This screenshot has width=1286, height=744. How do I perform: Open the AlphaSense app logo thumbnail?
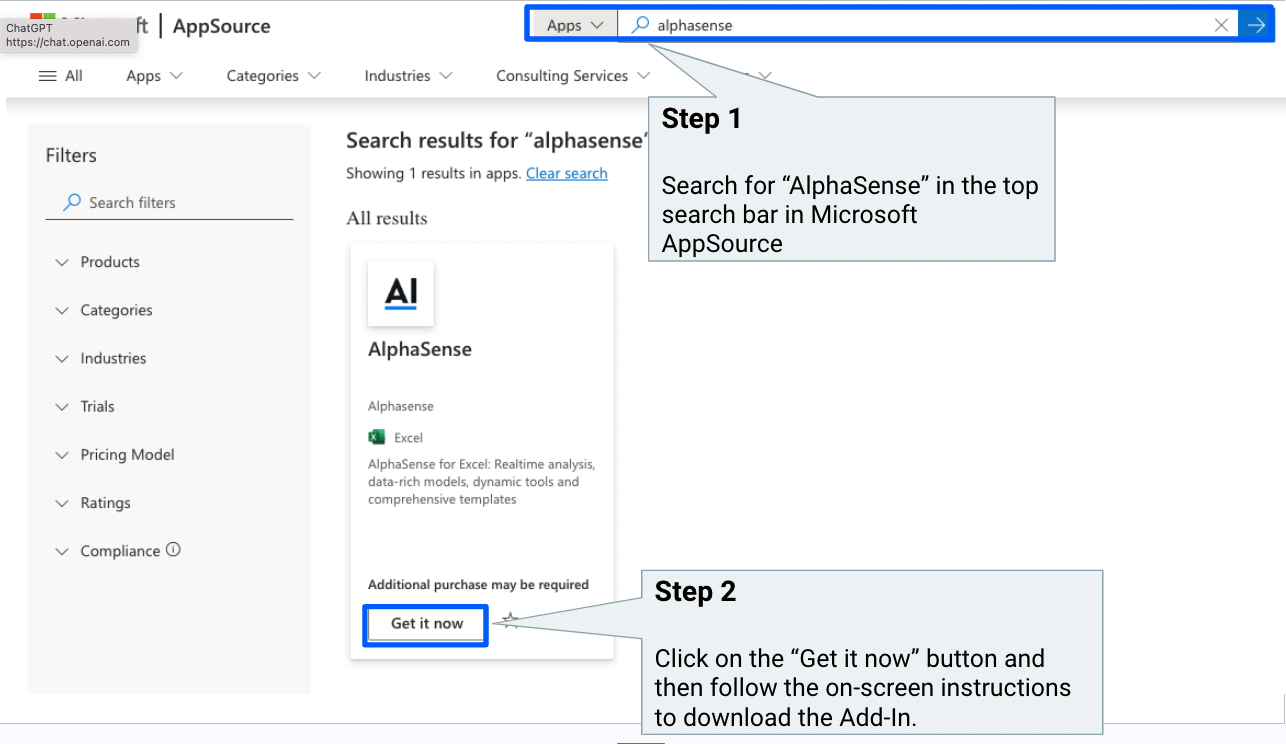[x=401, y=293]
